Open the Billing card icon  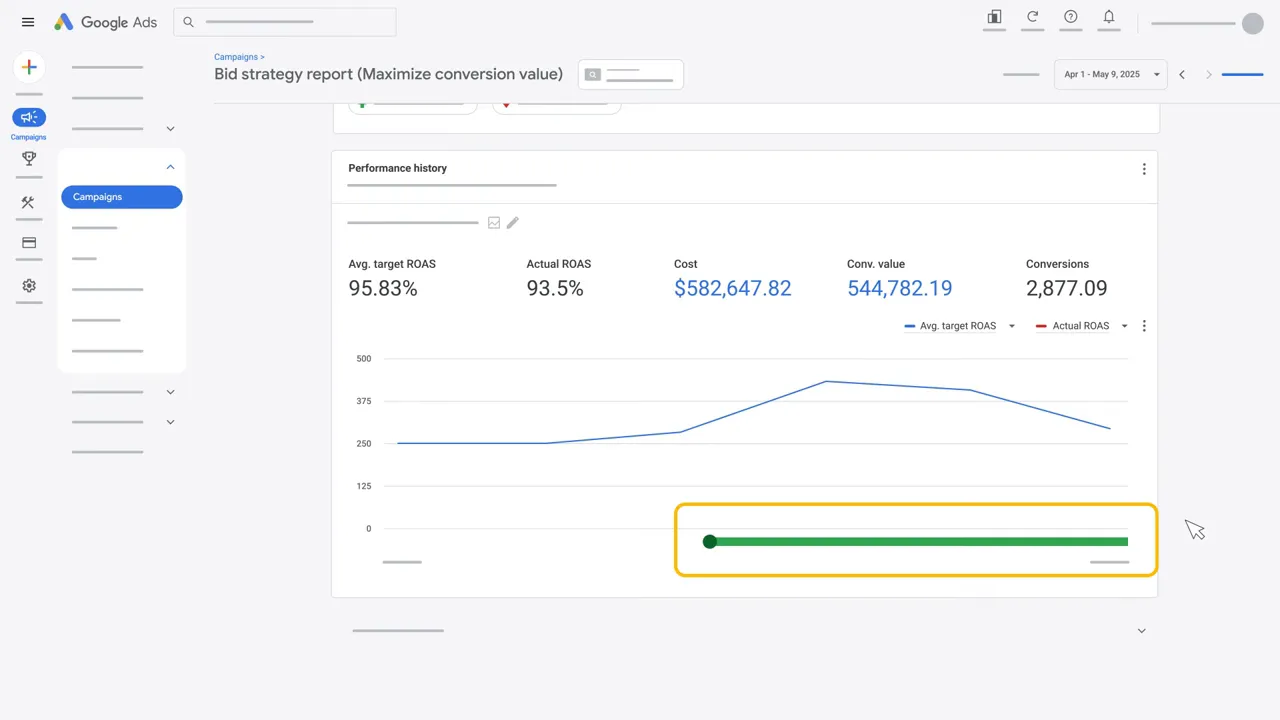click(x=29, y=243)
